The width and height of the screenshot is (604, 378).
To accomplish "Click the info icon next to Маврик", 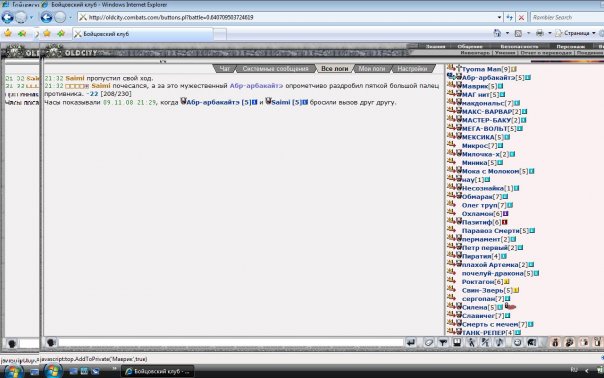I will [x=500, y=86].
